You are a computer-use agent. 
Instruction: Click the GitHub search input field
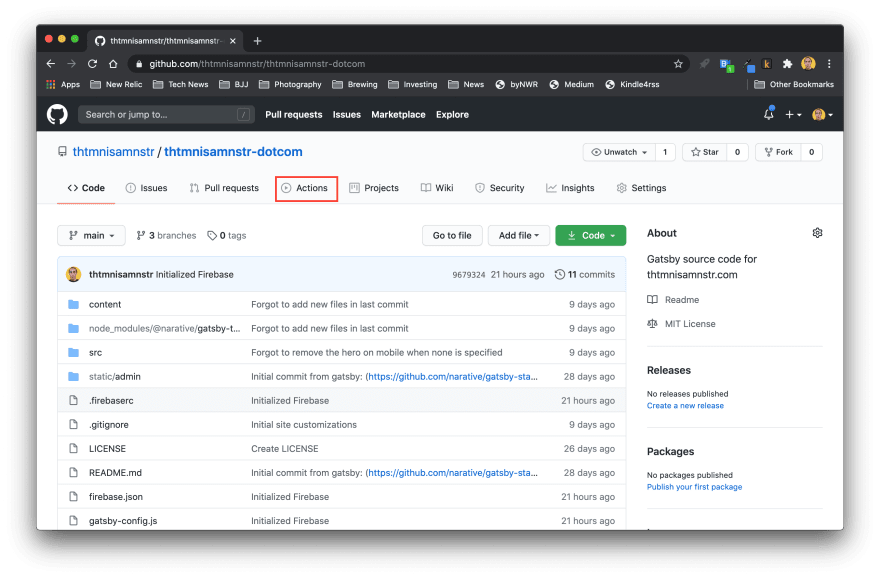coord(165,114)
